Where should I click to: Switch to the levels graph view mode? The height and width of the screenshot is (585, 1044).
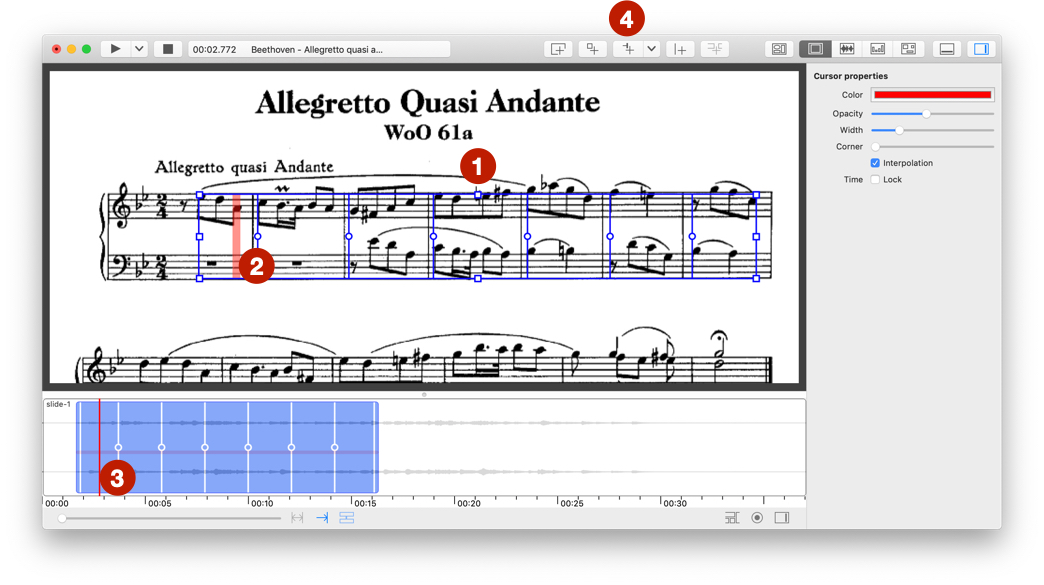coord(878,49)
